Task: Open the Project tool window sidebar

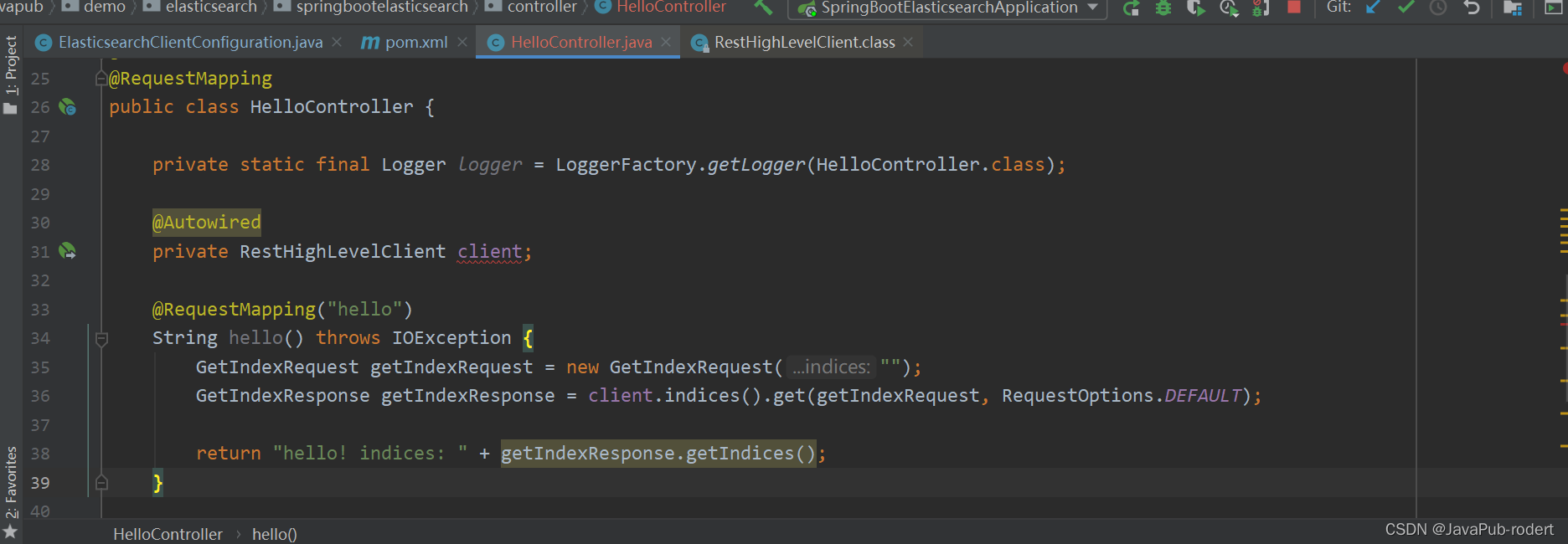Action: [11, 74]
